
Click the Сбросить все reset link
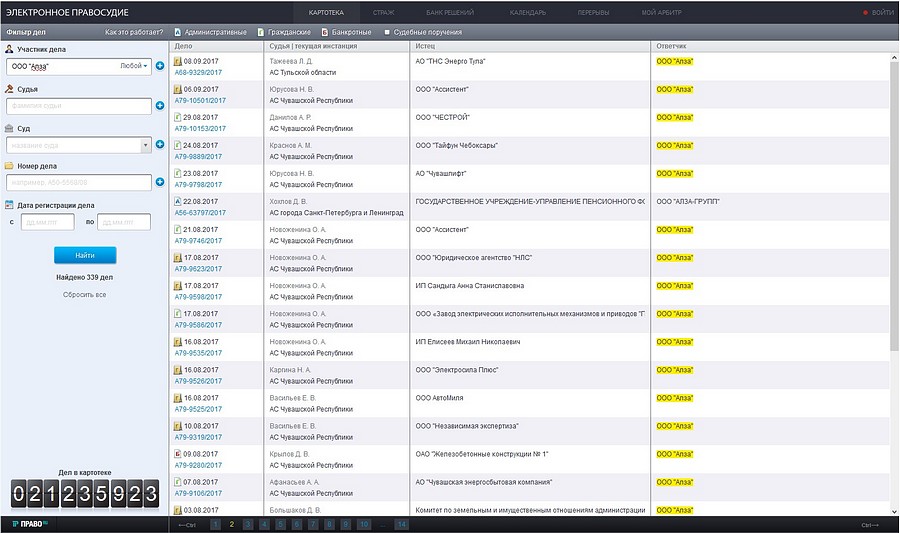(x=84, y=294)
